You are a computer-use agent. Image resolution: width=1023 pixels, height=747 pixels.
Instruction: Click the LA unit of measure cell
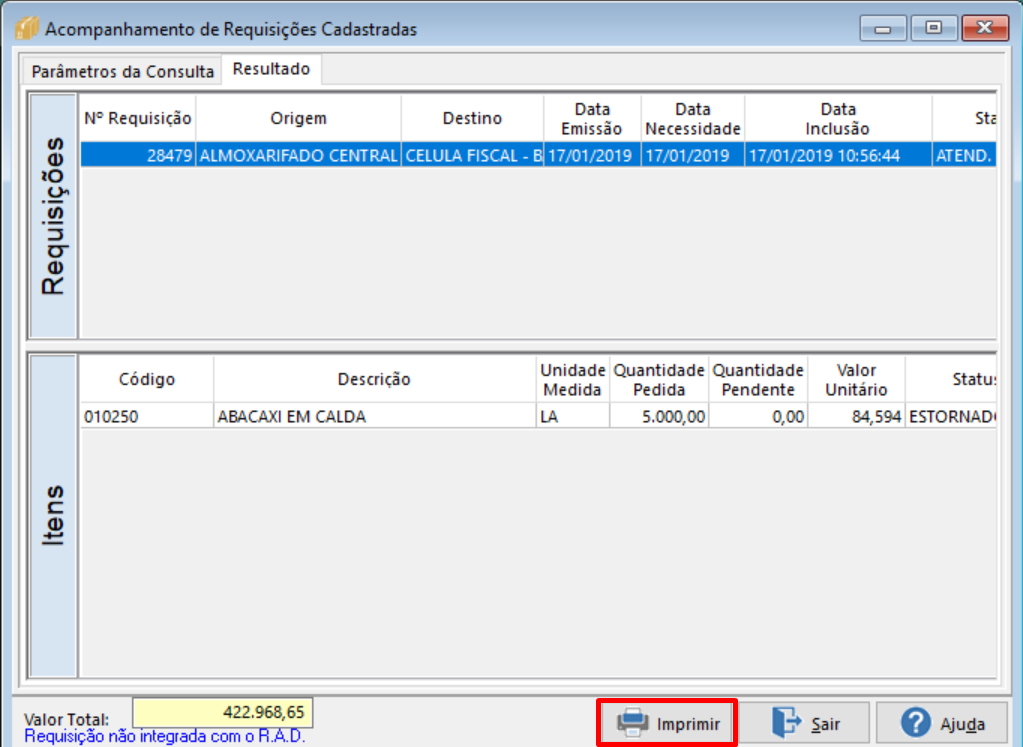tap(573, 416)
